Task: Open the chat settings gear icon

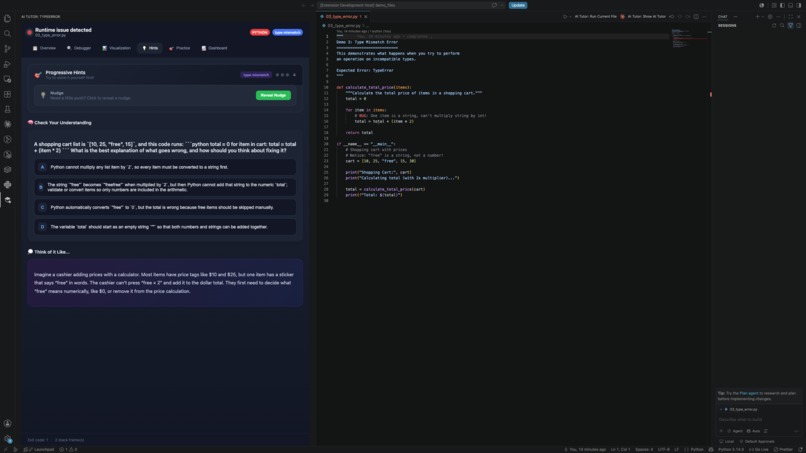Action: point(770,16)
